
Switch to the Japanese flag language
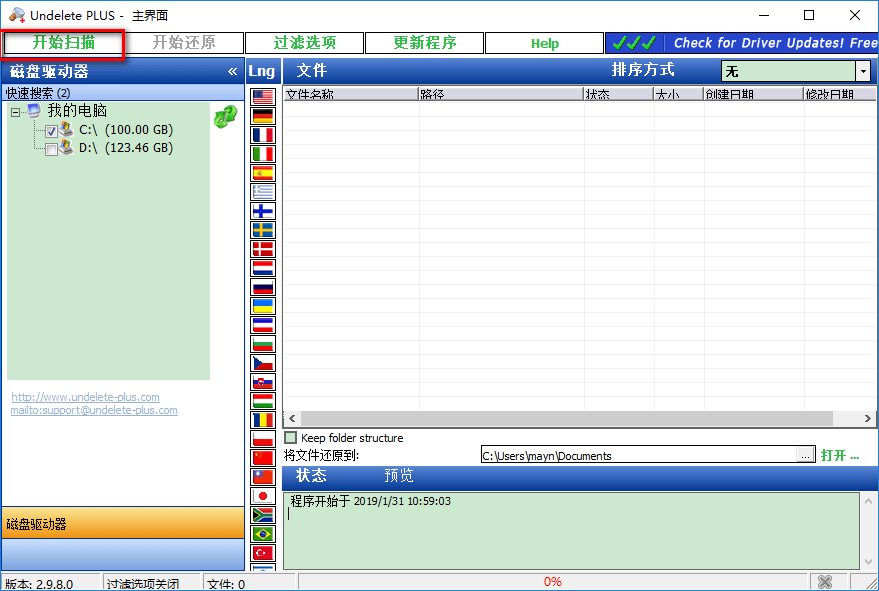coord(263,496)
